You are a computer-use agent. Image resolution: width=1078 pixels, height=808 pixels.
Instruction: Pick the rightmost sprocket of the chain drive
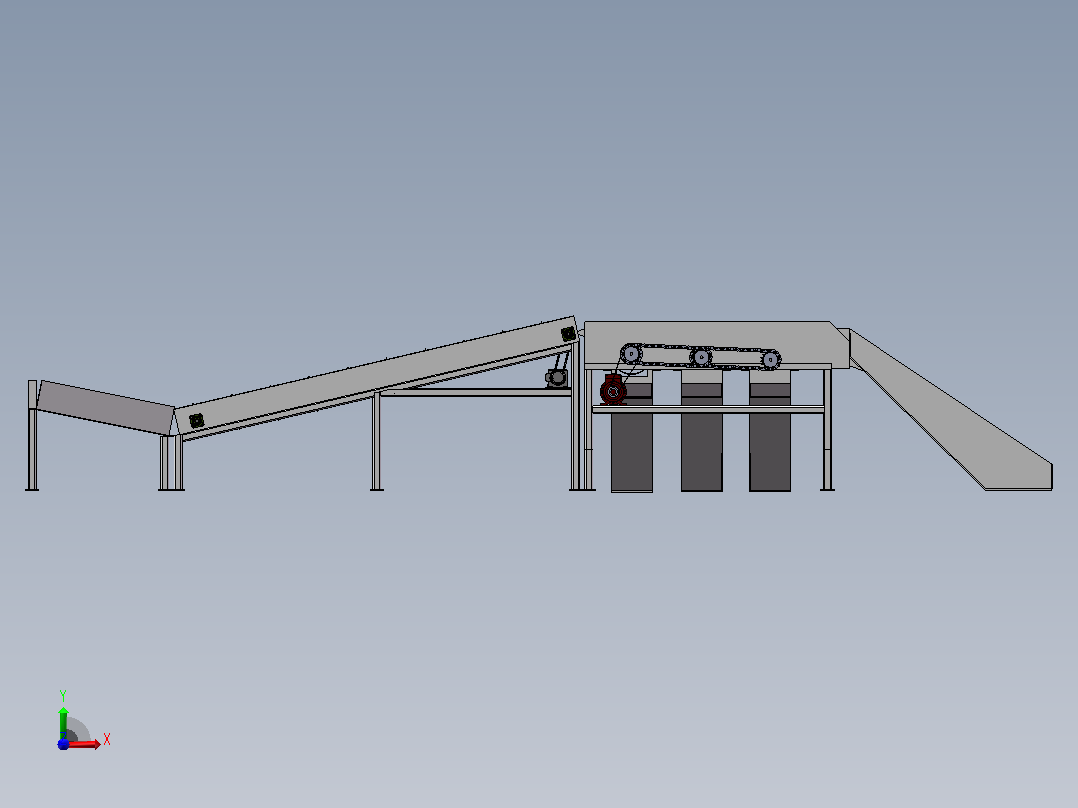[x=770, y=360]
